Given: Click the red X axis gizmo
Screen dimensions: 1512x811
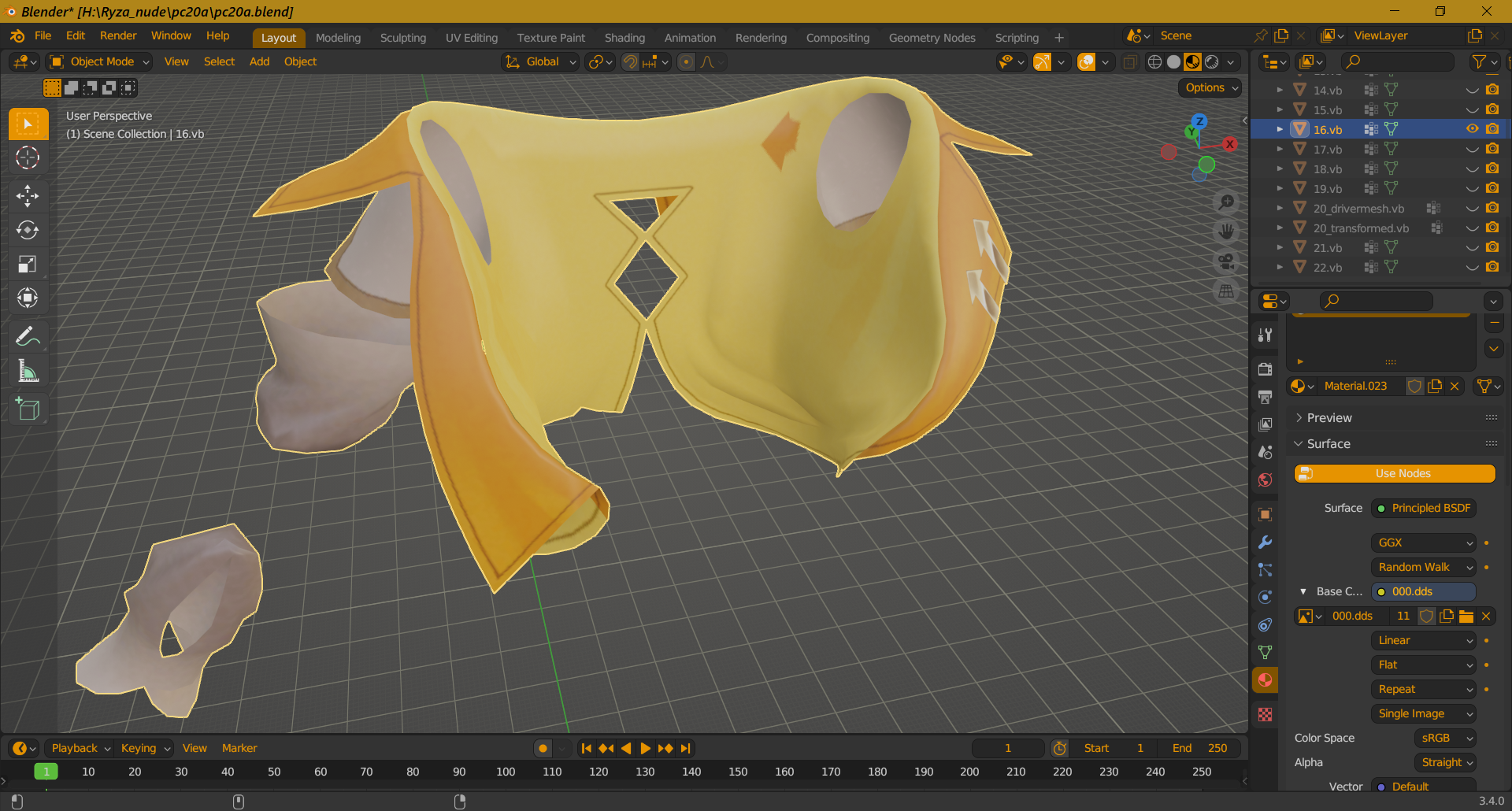Looking at the screenshot, I should (1229, 144).
